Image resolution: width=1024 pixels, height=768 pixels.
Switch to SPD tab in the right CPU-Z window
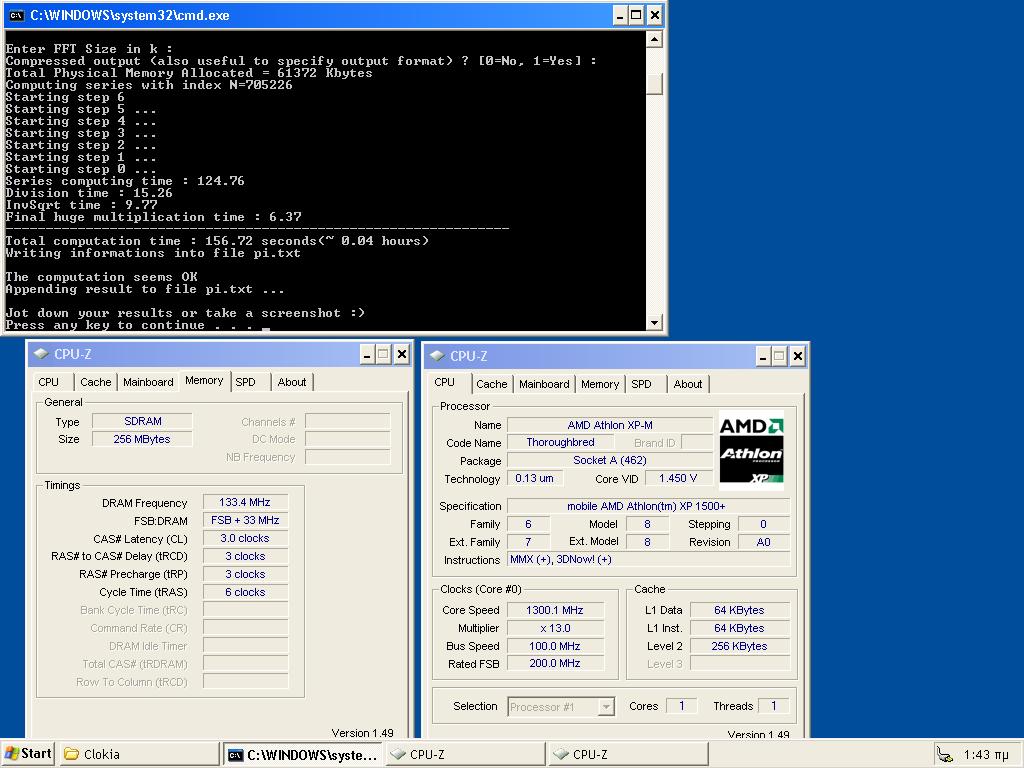click(641, 384)
